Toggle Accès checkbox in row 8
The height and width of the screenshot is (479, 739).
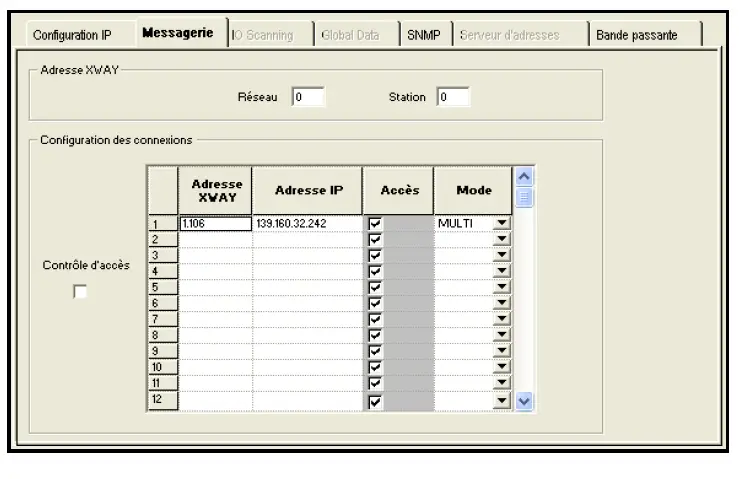(x=375, y=335)
